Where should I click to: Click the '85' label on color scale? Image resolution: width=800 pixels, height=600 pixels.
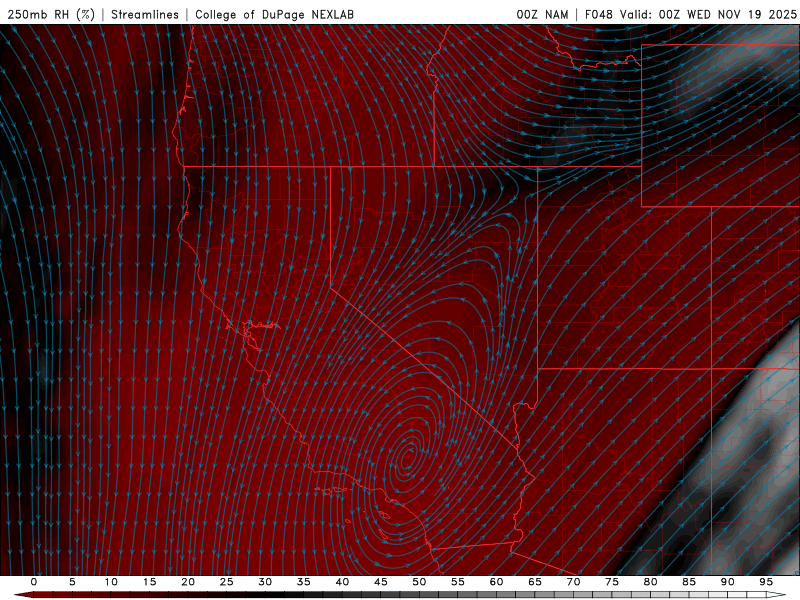689,582
